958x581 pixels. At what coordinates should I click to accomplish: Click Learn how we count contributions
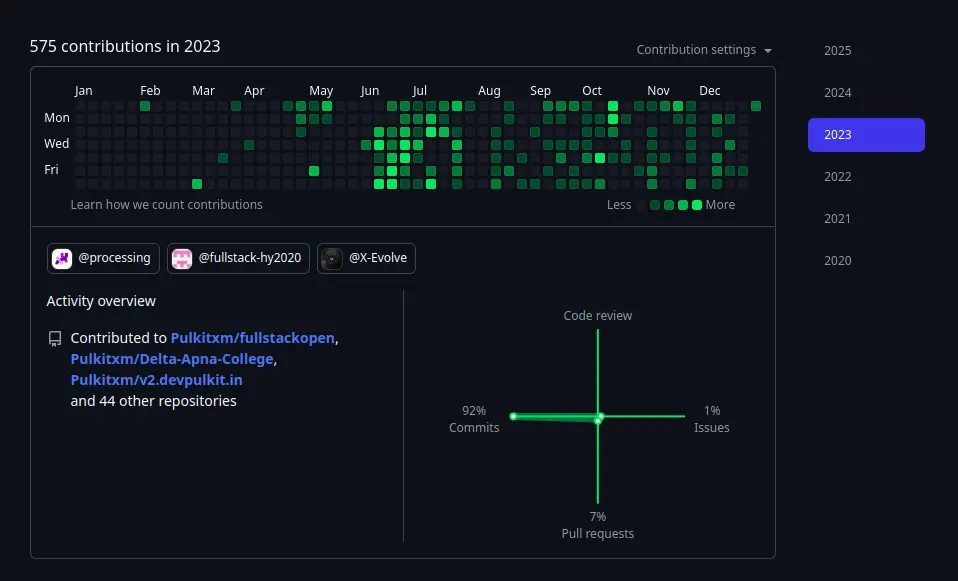[166, 205]
